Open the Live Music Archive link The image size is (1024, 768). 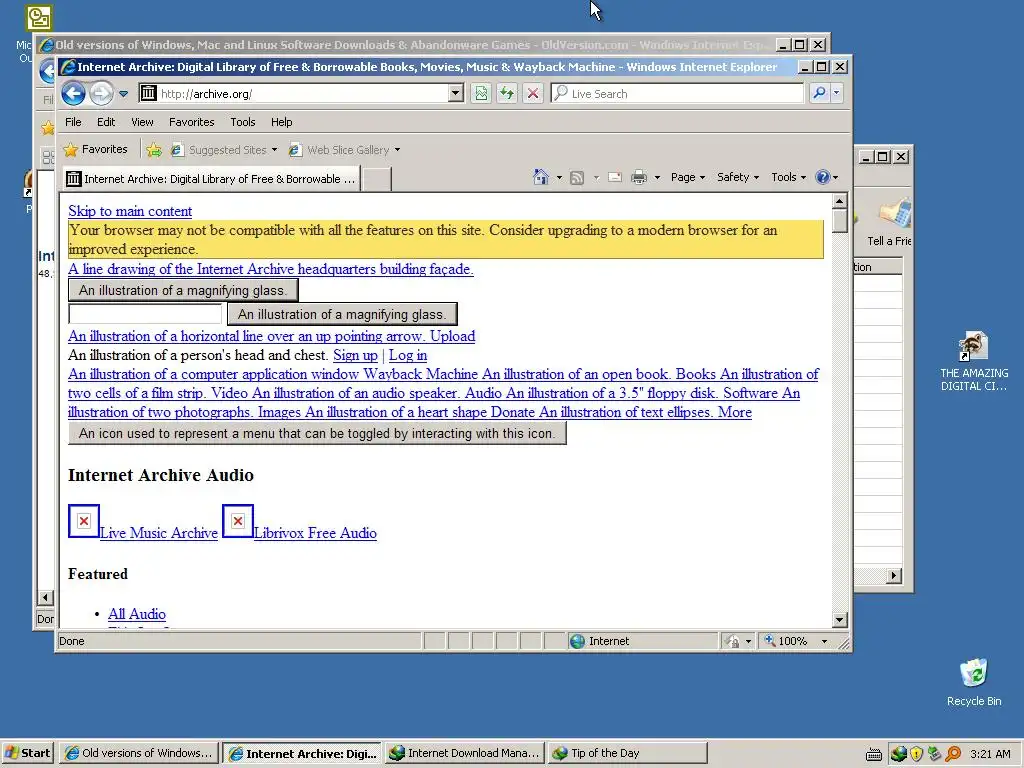(x=159, y=533)
